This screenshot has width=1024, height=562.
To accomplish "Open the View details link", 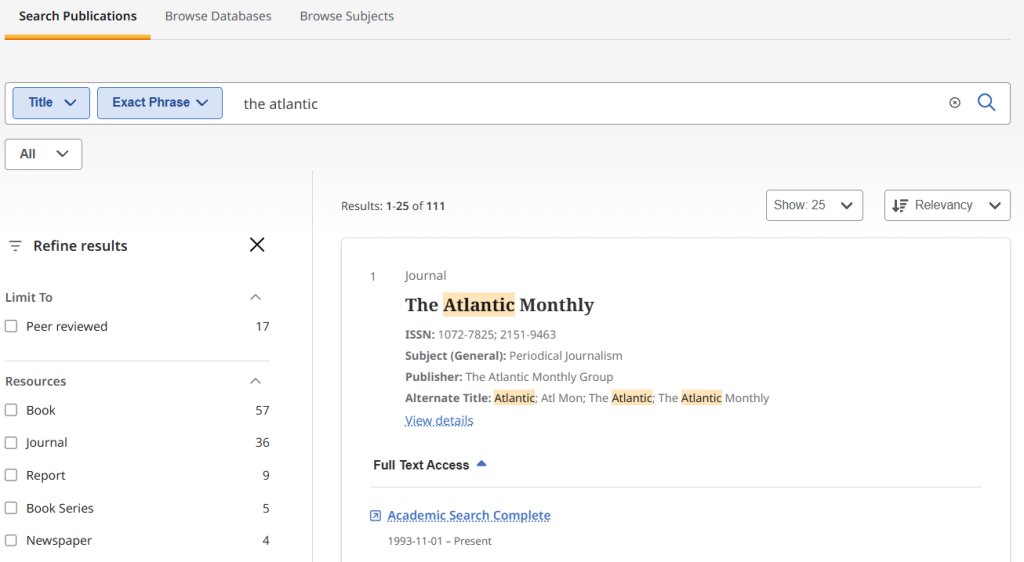I will coord(439,420).
